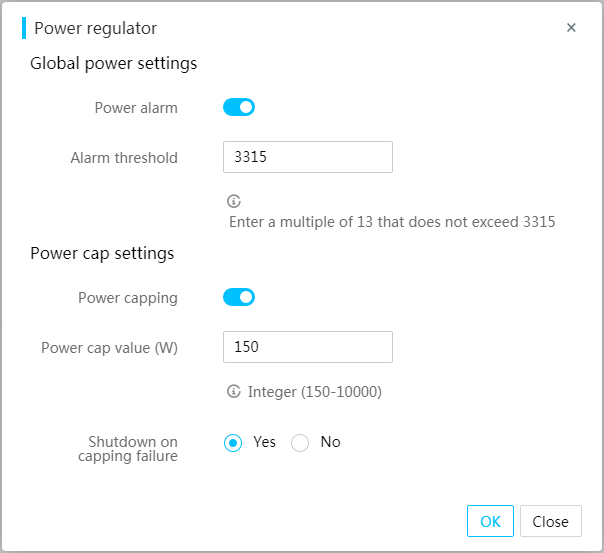Click the Integer (150-10000) hint text

coord(315,392)
